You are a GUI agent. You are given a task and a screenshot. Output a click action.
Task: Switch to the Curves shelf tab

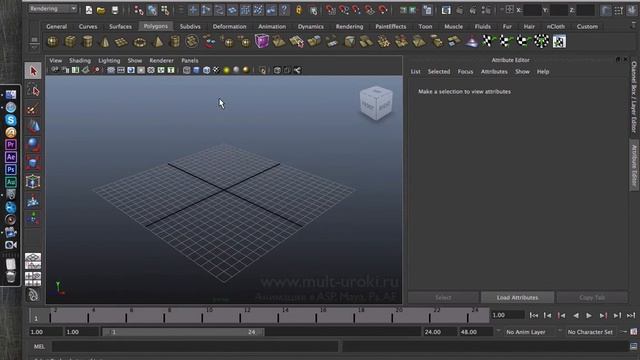[88, 27]
